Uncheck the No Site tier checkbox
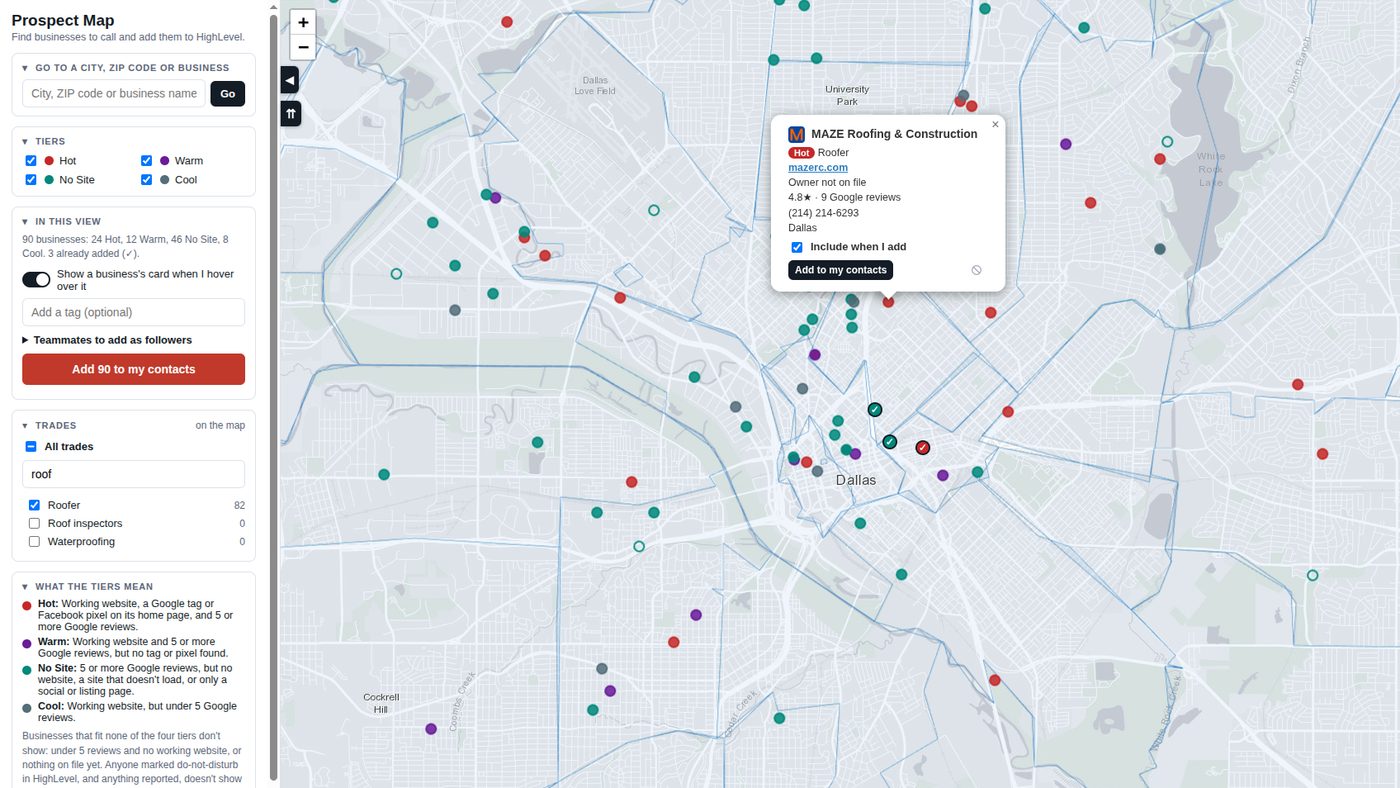This screenshot has height=788, width=1400. tap(31, 180)
